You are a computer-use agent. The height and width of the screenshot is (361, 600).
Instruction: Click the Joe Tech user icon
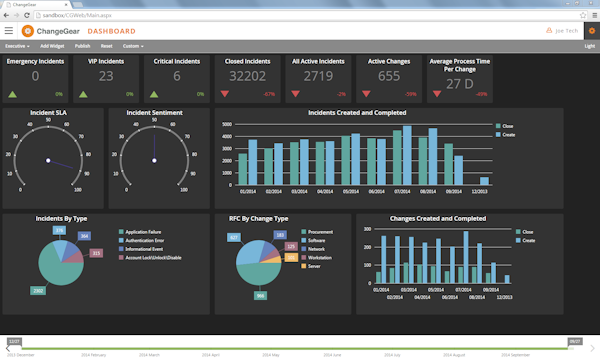549,31
